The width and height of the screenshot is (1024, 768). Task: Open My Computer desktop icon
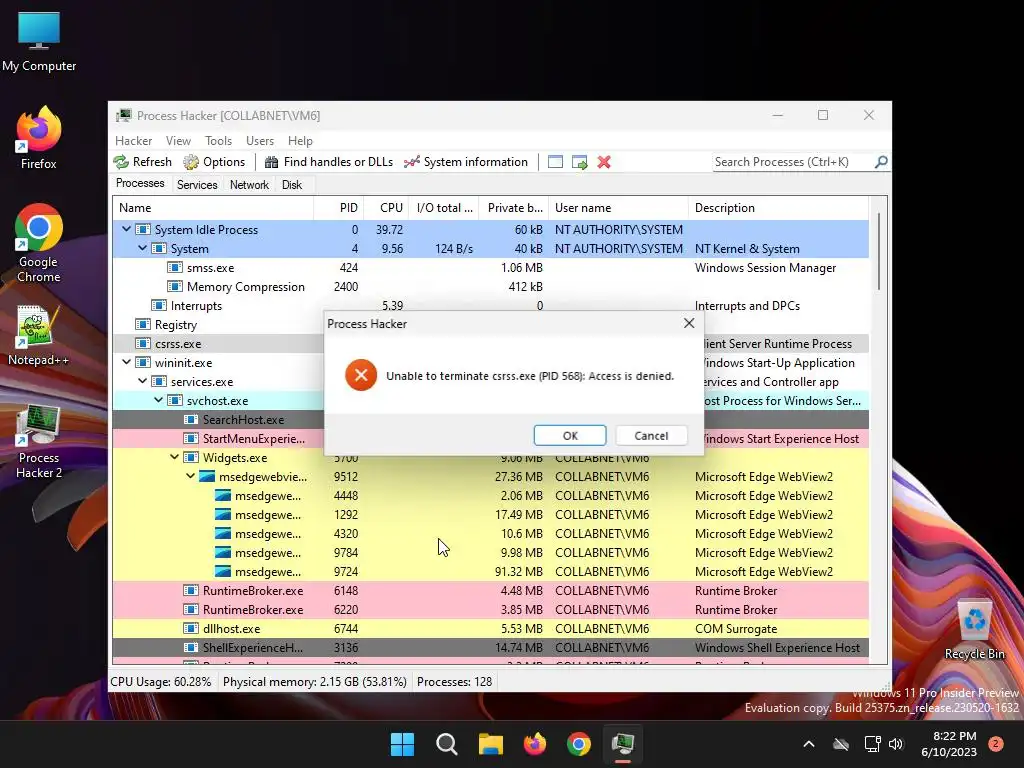point(39,42)
